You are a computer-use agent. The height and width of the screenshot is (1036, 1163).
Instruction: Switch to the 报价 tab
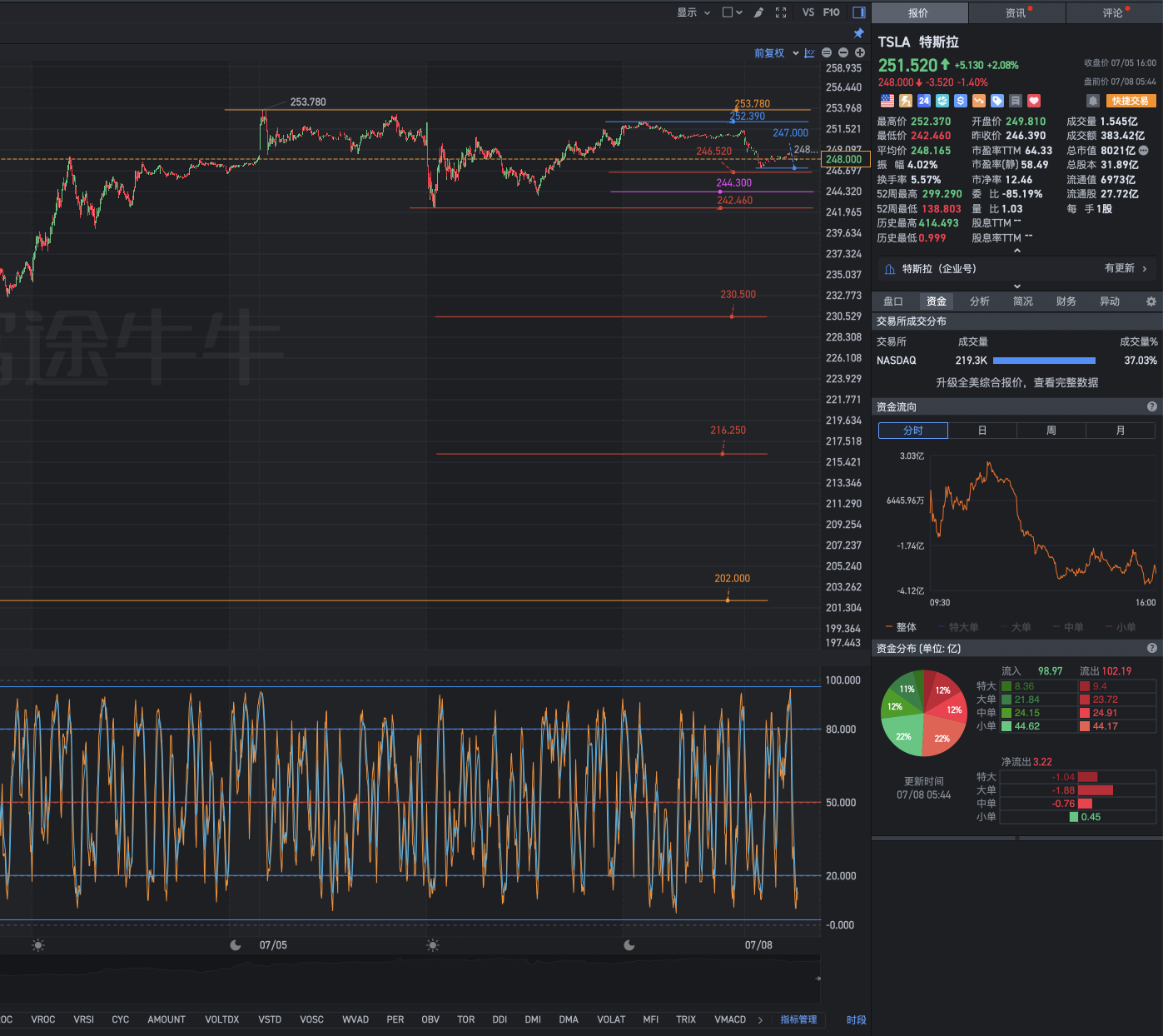click(919, 12)
